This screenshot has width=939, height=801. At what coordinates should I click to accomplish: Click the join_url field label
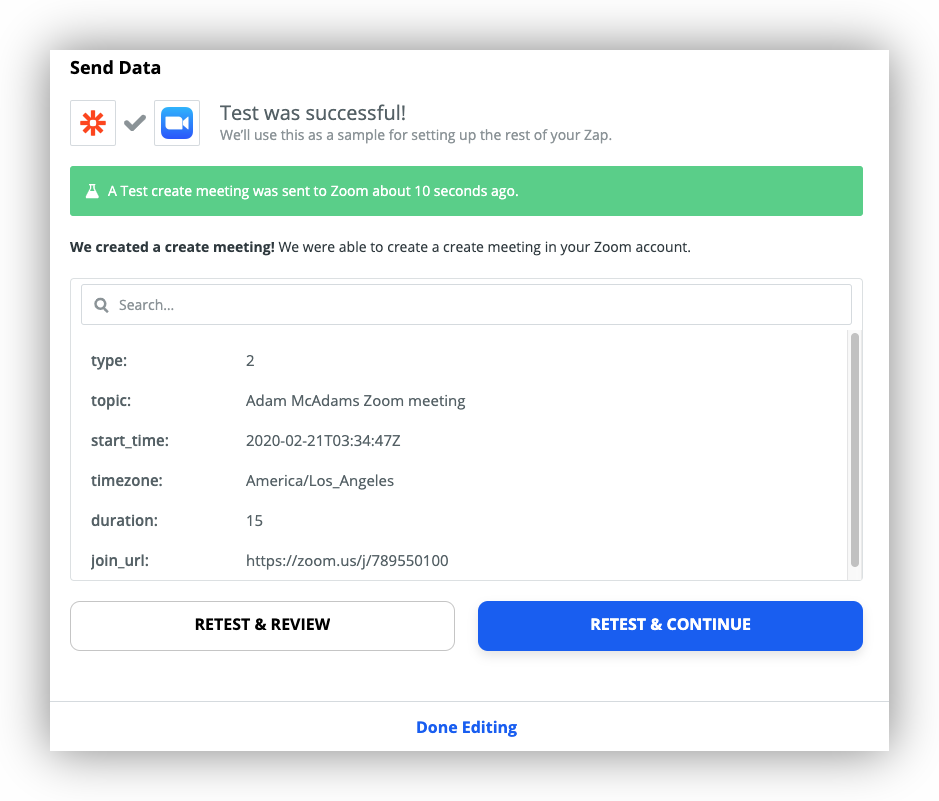click(x=120, y=561)
